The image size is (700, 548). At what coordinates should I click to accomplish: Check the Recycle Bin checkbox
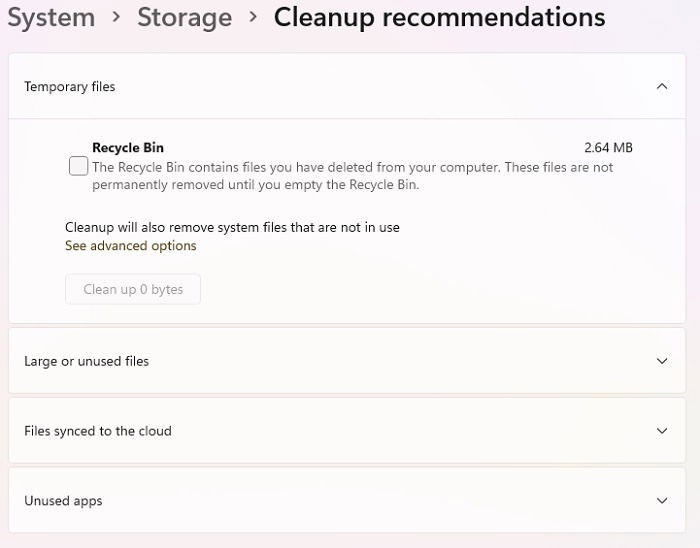[79, 166]
